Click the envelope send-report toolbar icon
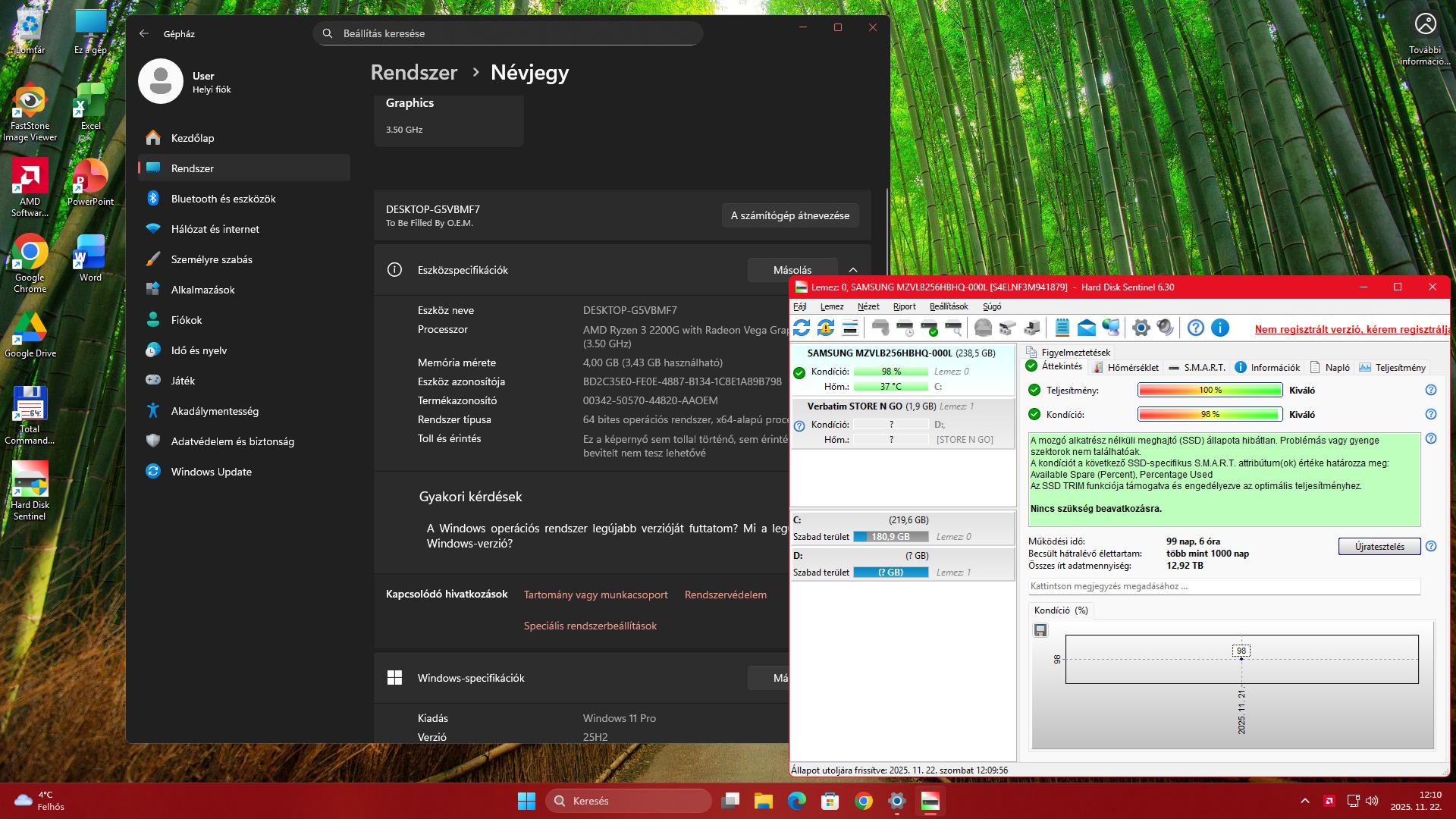1456x819 pixels. point(1087,328)
